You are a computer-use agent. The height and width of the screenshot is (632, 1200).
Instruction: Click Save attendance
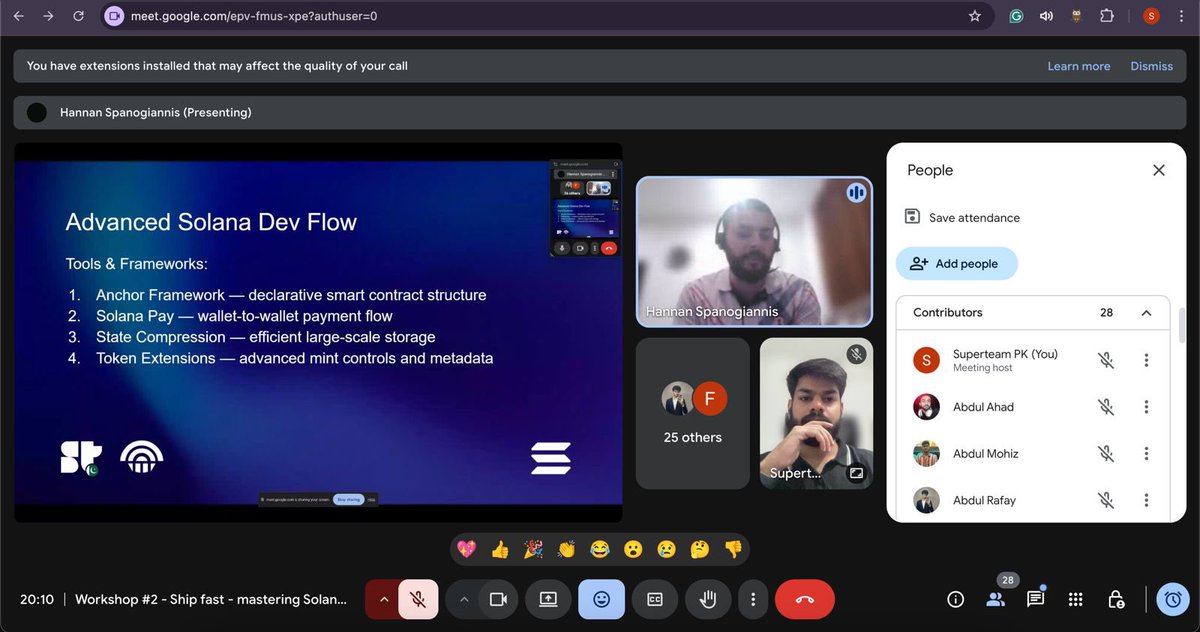pos(962,217)
